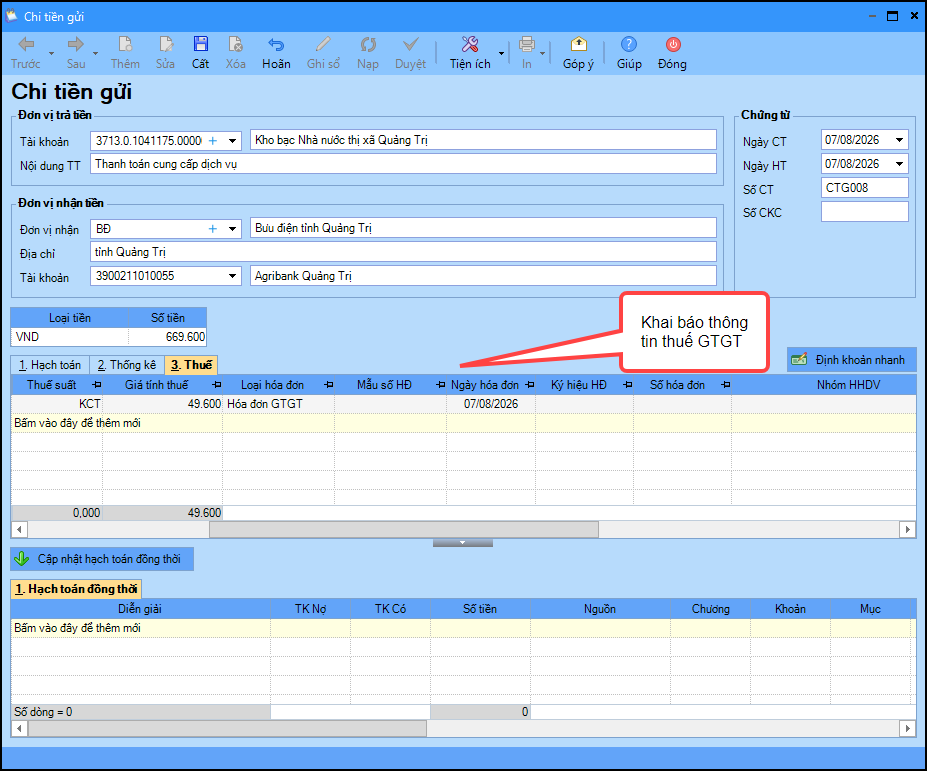Click the Định khoản nhanh icon button
927x771 pixels.
(799, 359)
